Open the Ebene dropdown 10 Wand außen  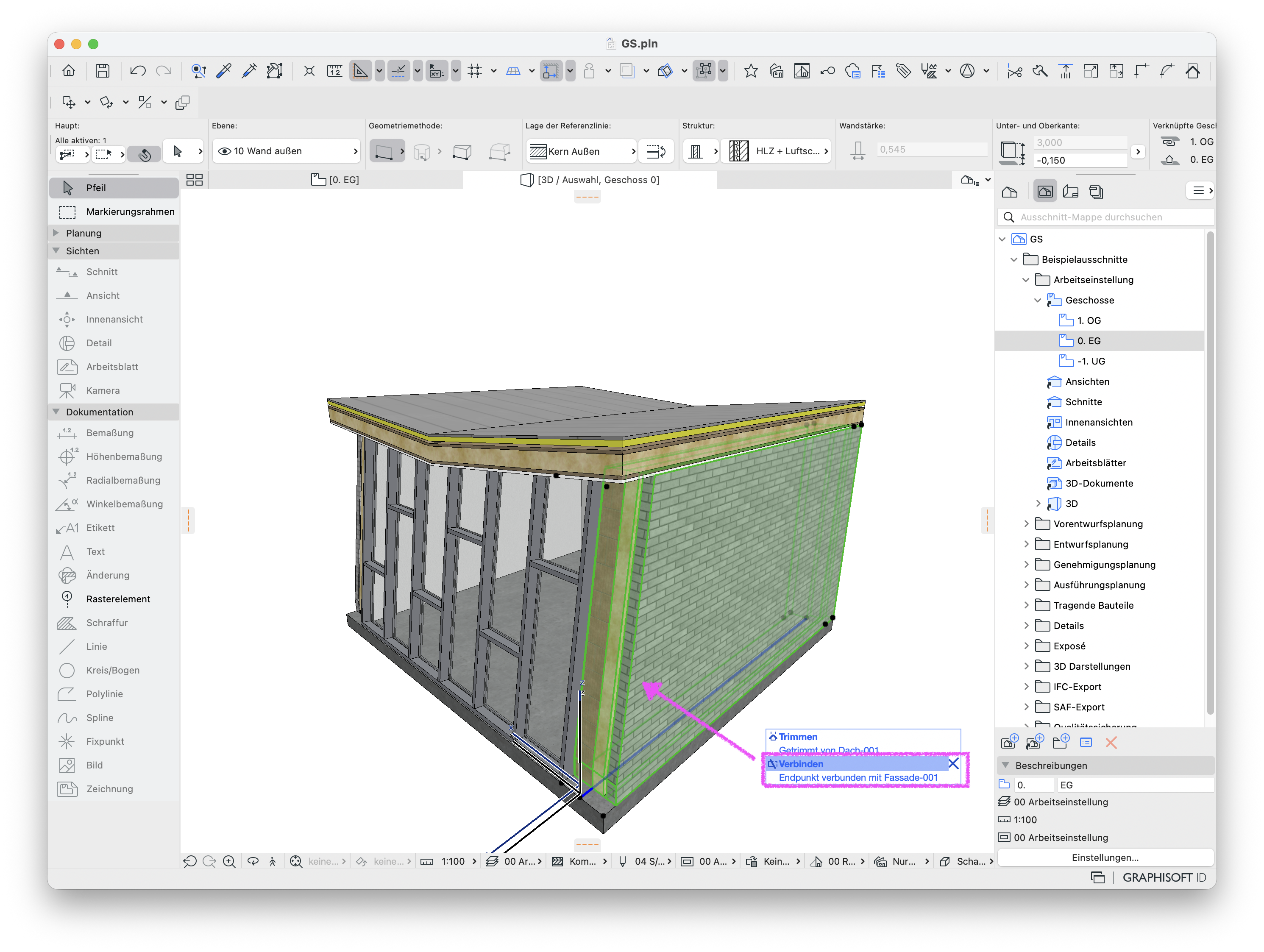[x=287, y=151]
